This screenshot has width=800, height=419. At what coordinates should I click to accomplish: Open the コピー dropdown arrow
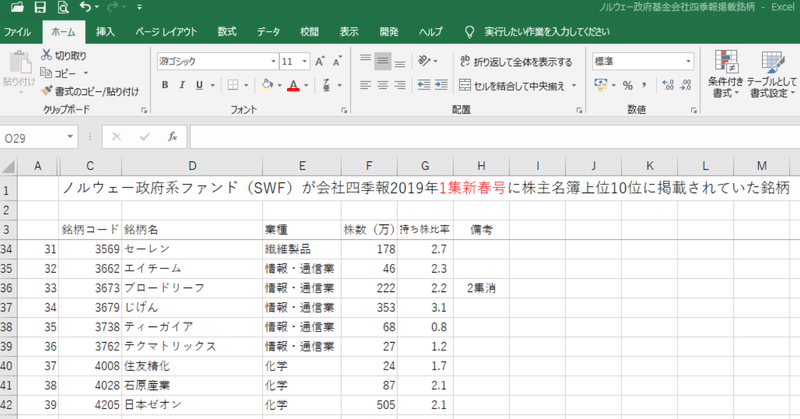pos(86,73)
